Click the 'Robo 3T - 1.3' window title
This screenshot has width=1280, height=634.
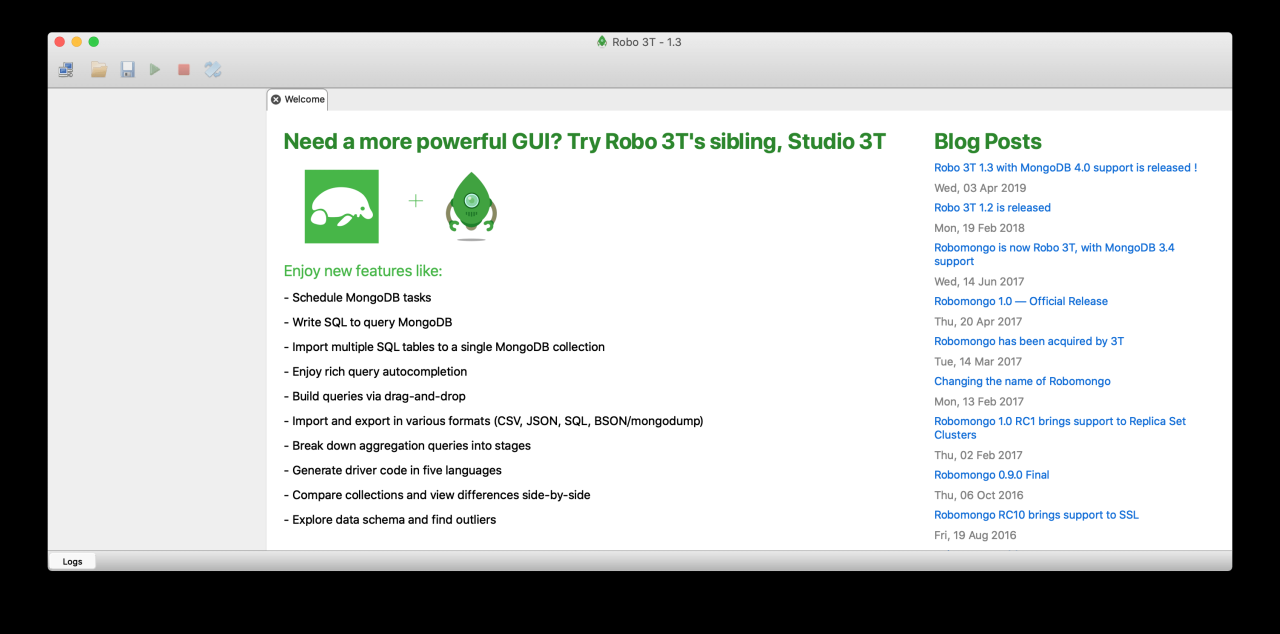pyautogui.click(x=647, y=42)
